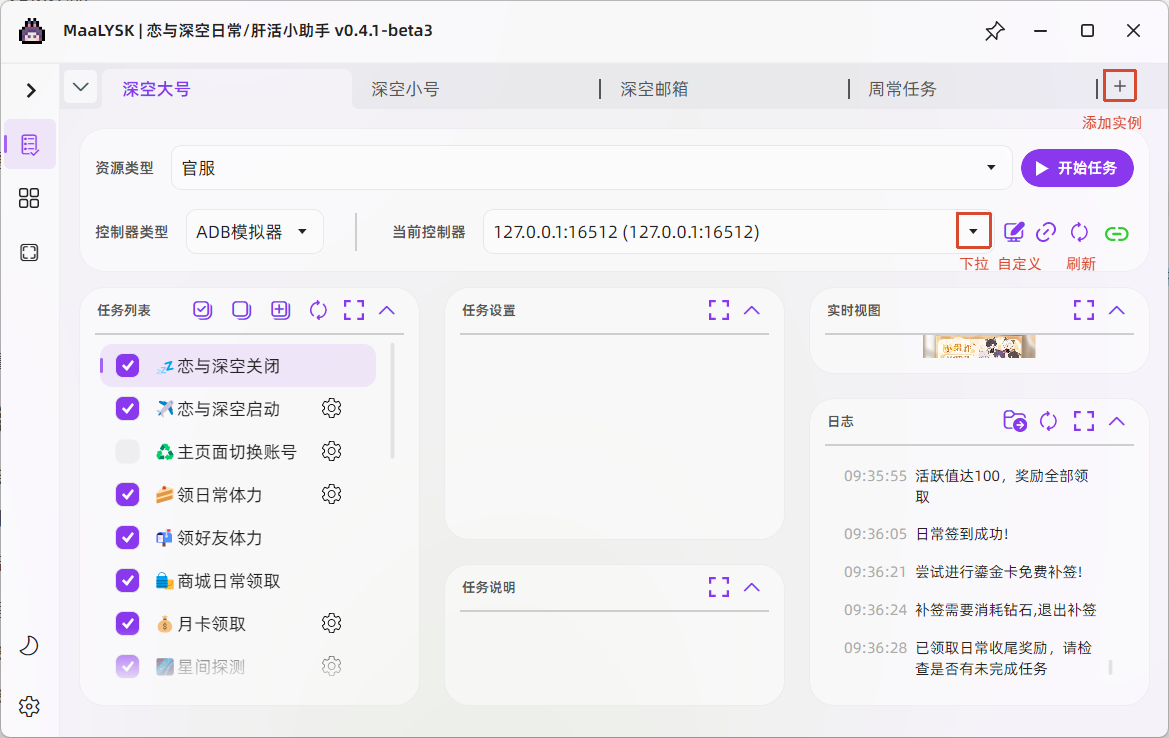Open the screenshot frame page in sidebar
1169x738 pixels.
coord(29,253)
